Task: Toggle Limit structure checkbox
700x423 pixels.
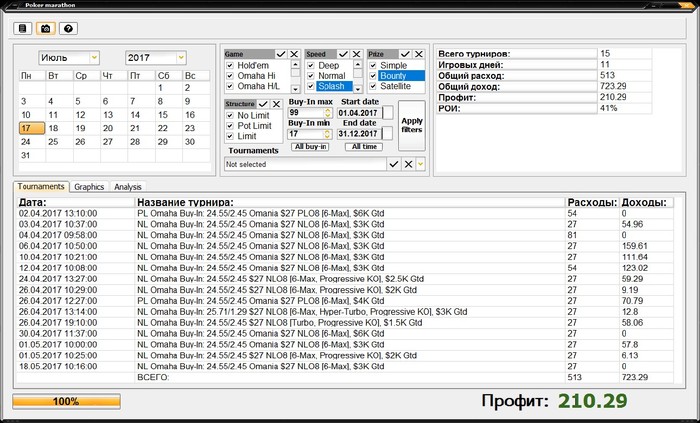Action: click(230, 136)
